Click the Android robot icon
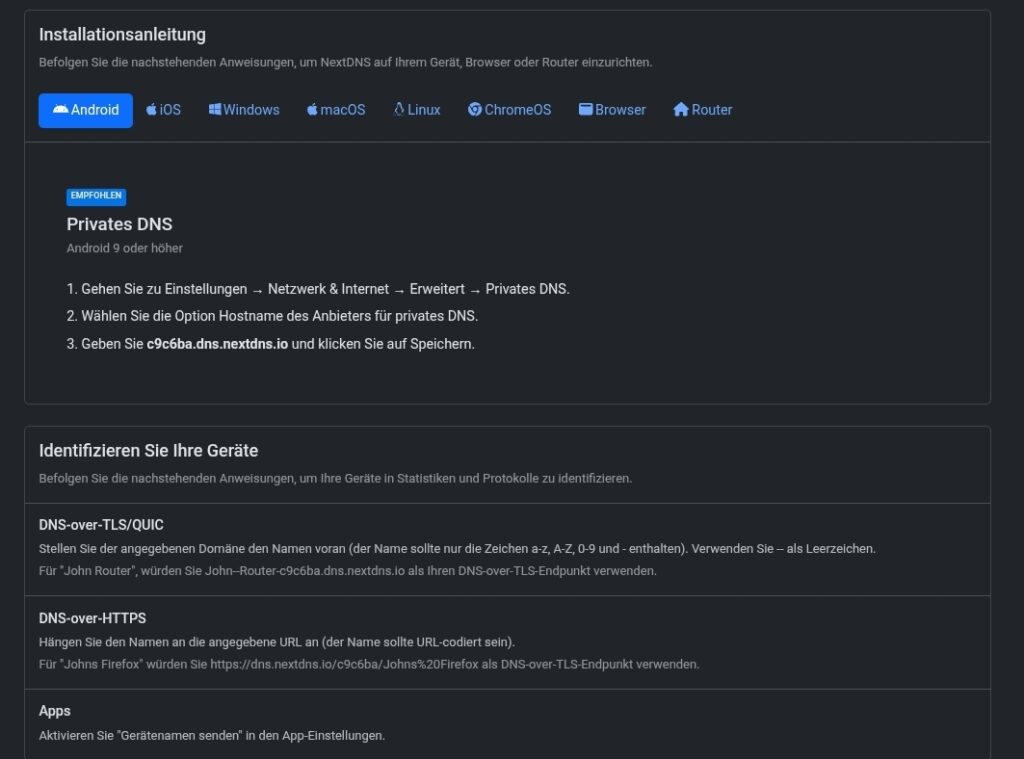The image size is (1024, 759). (60, 110)
